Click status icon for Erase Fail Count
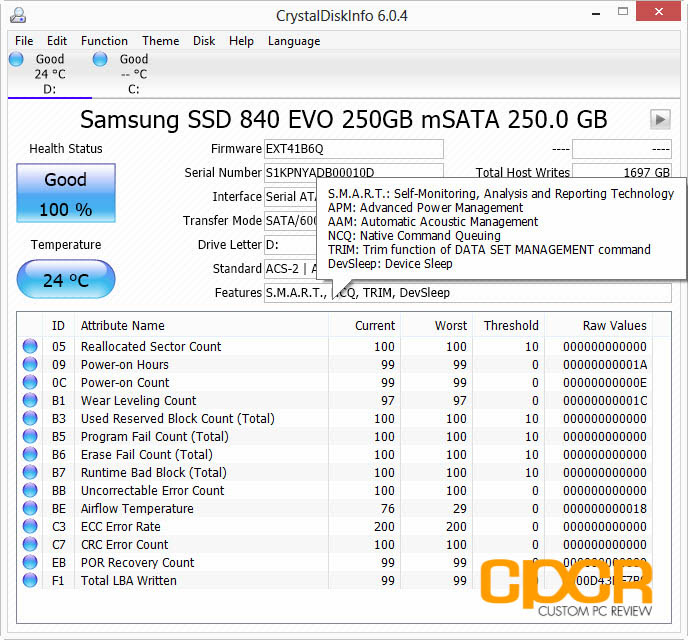The image size is (688, 640). point(30,454)
